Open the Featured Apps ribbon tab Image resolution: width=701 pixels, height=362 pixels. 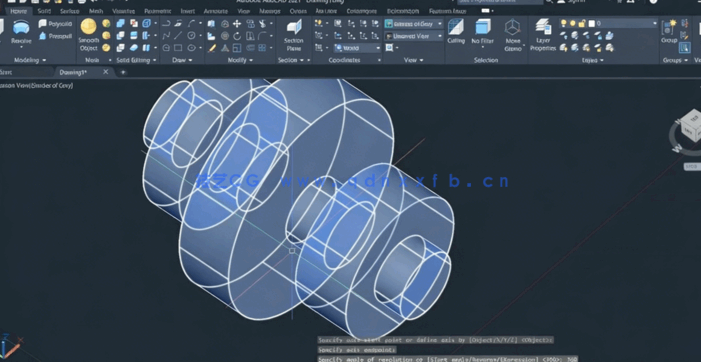click(448, 11)
